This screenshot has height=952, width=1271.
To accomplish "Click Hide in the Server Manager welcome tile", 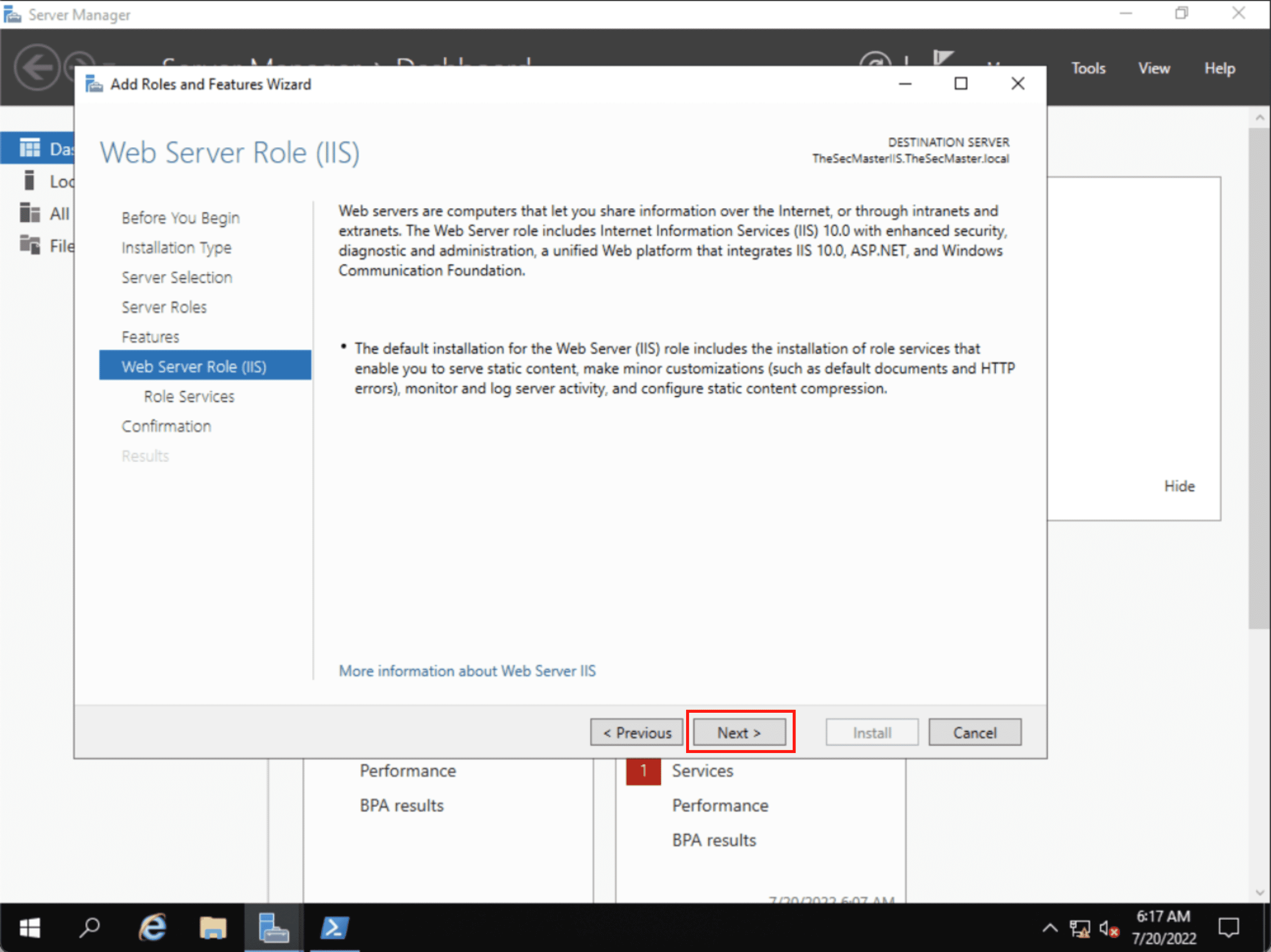I will coord(1179,486).
